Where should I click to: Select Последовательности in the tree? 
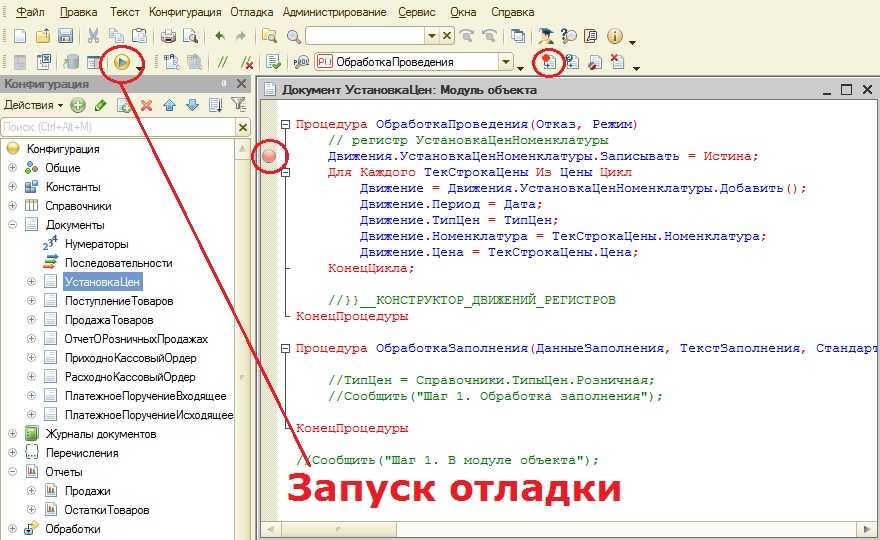(x=118, y=263)
